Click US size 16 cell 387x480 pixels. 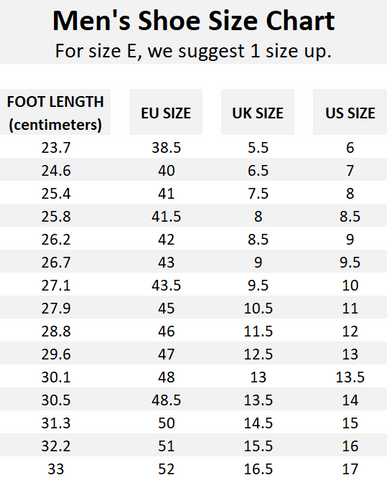(x=350, y=446)
